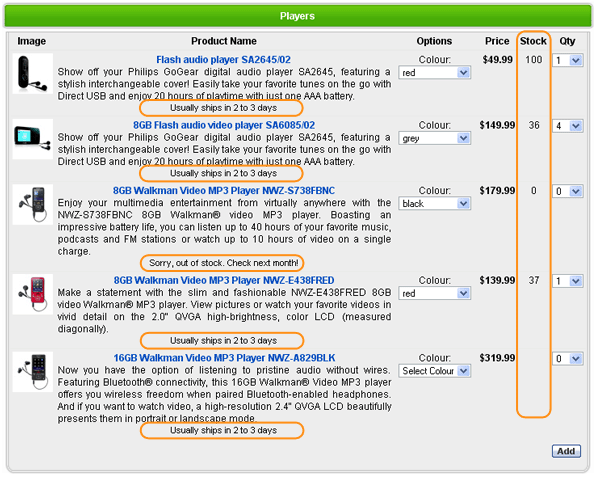Click the $319.99 price
The height and width of the screenshot is (477, 596).
pos(497,358)
